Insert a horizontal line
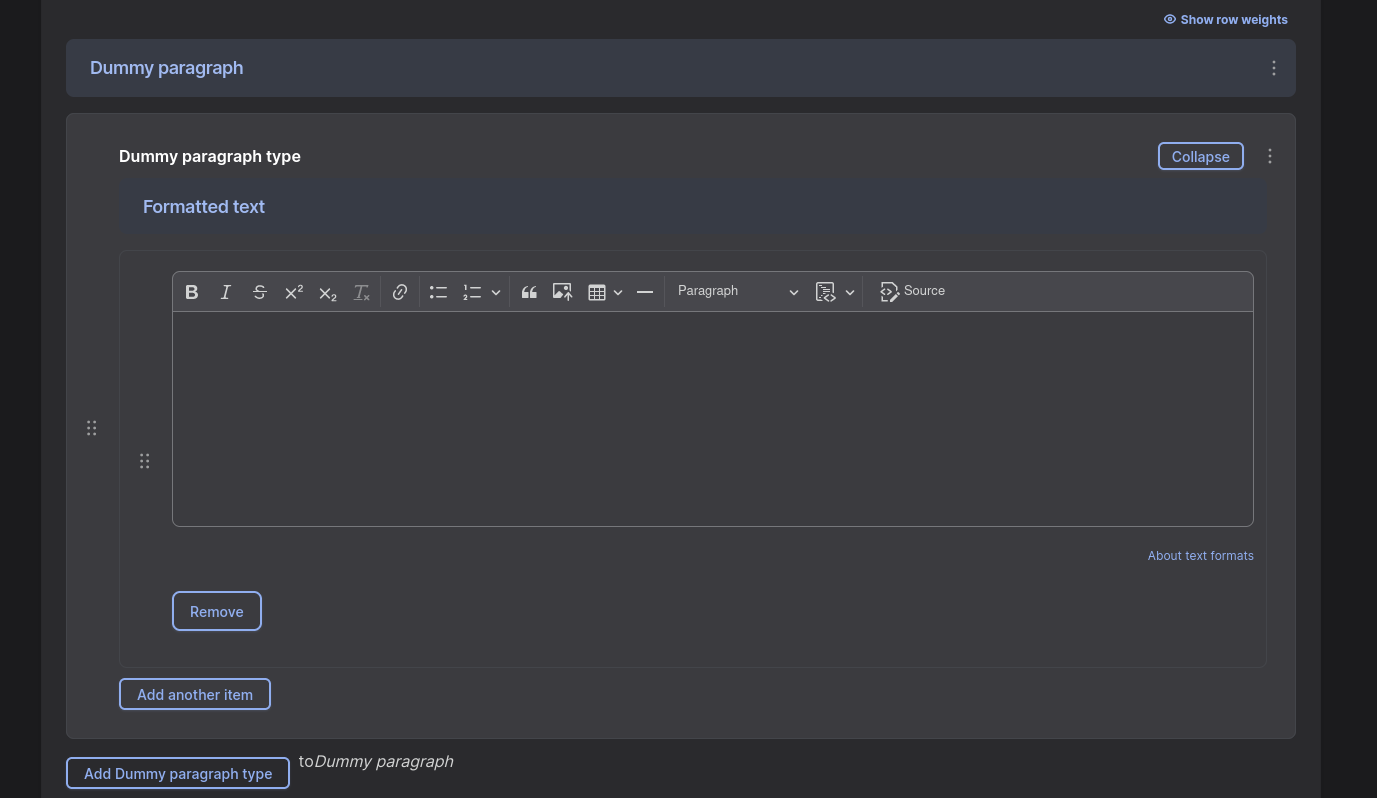This screenshot has height=798, width=1377. pyautogui.click(x=644, y=291)
